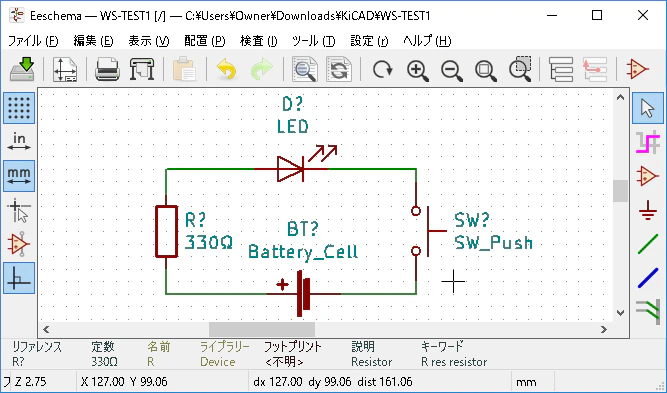Click the Zoom to Fit icon
The width and height of the screenshot is (667, 393).
(x=485, y=70)
